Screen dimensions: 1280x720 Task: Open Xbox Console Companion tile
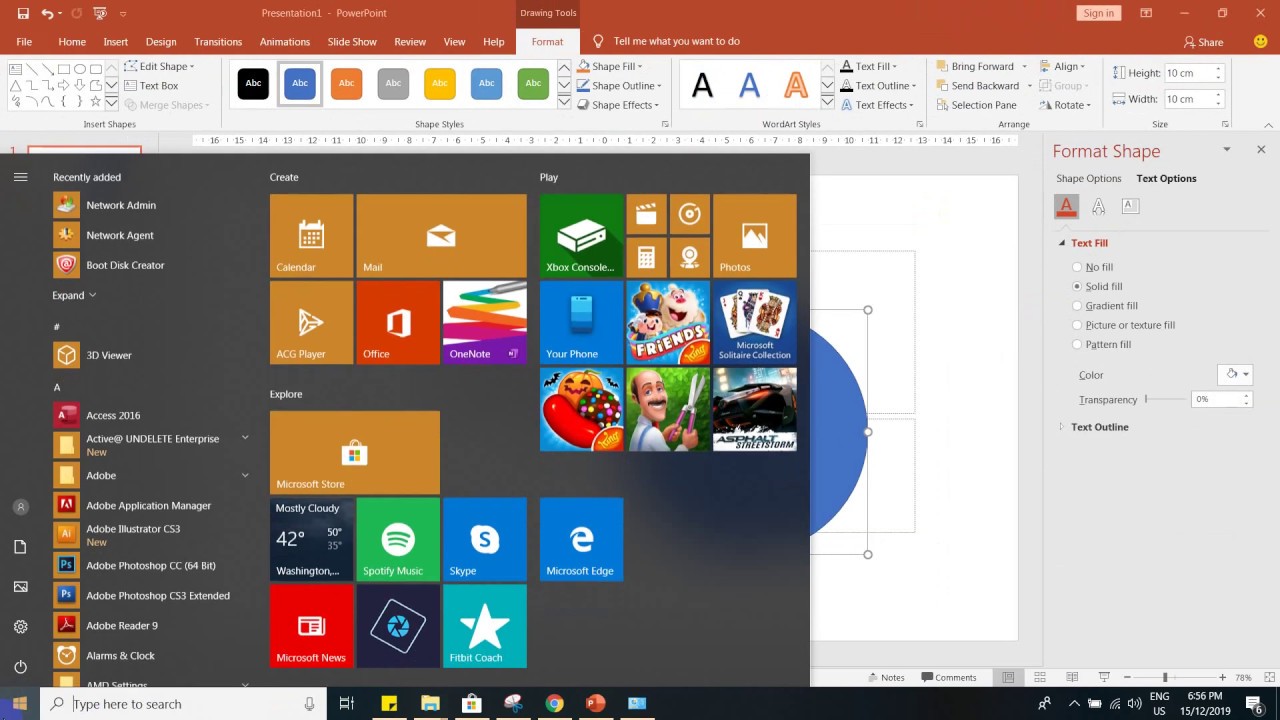581,236
